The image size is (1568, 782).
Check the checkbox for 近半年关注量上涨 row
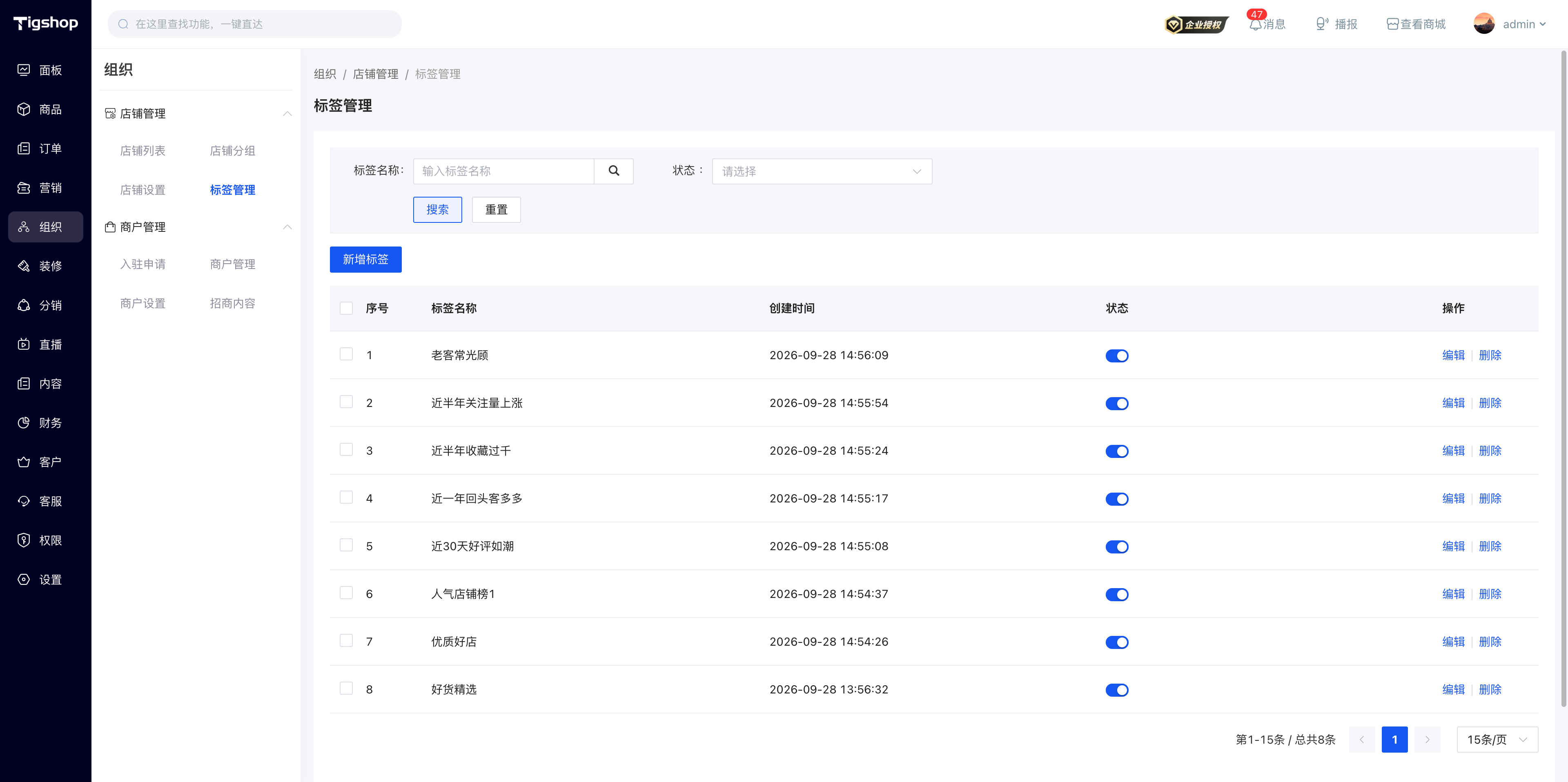click(346, 402)
